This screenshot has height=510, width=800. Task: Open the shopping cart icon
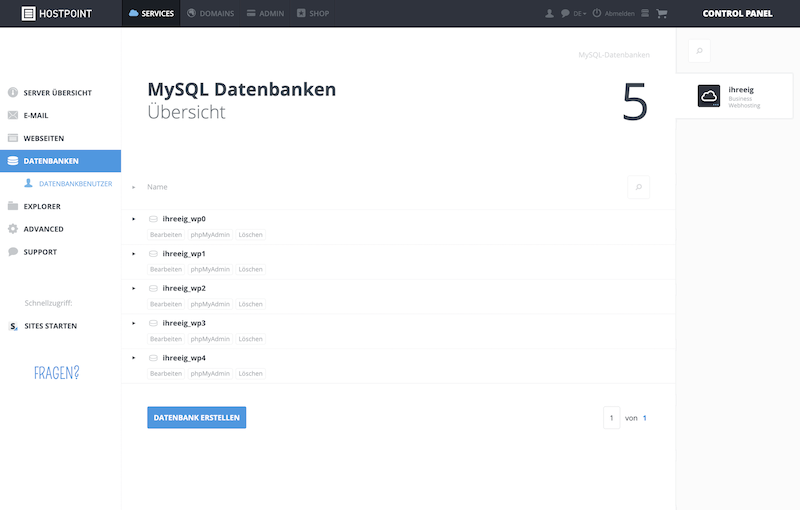click(662, 13)
